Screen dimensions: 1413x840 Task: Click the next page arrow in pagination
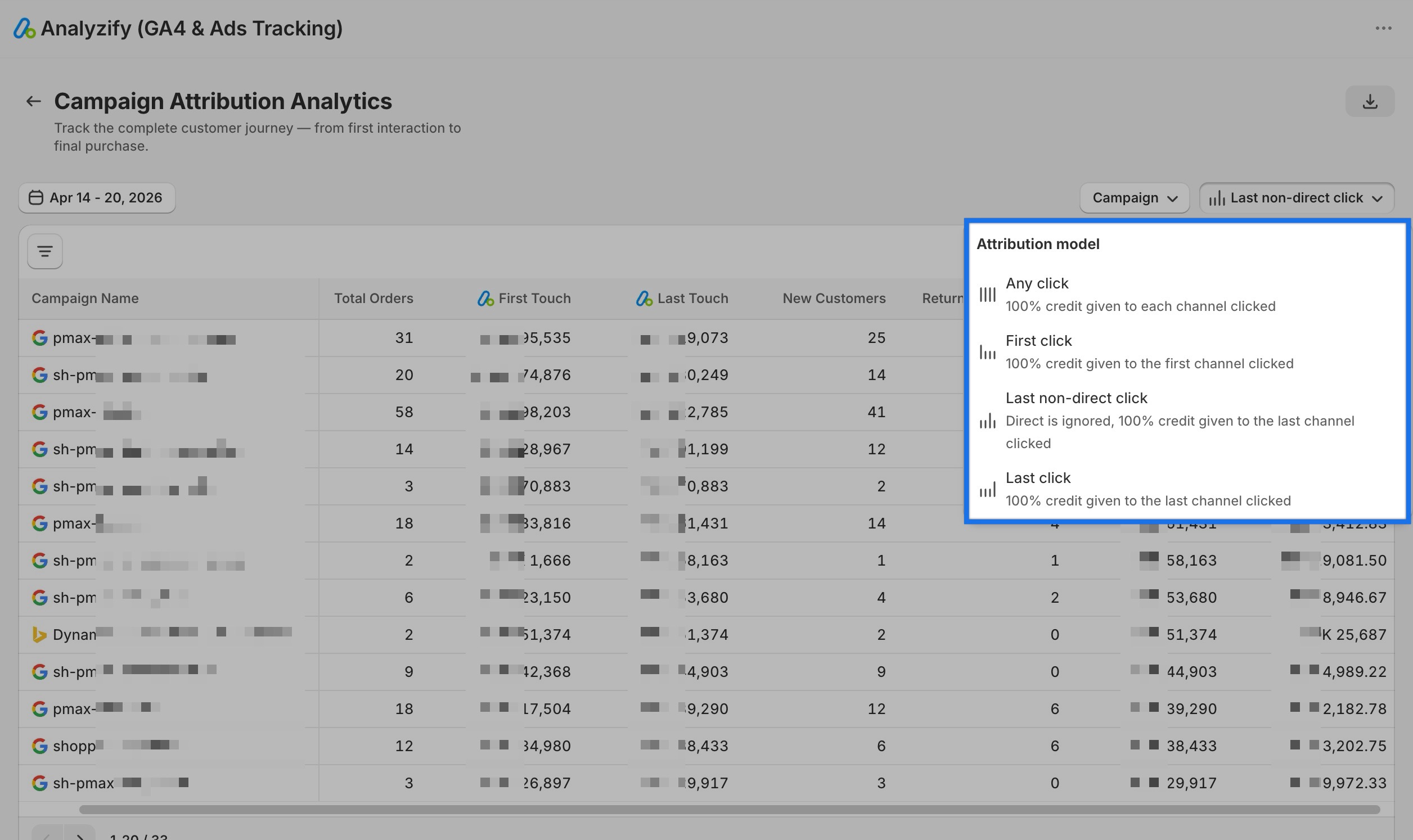pyautogui.click(x=81, y=837)
